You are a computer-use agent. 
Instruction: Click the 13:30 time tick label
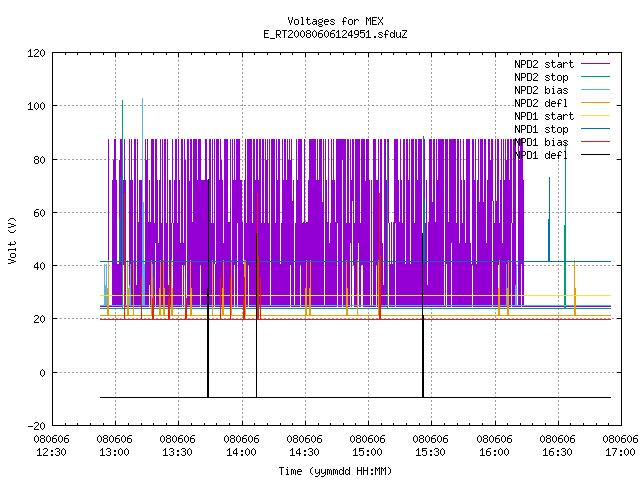178,453
